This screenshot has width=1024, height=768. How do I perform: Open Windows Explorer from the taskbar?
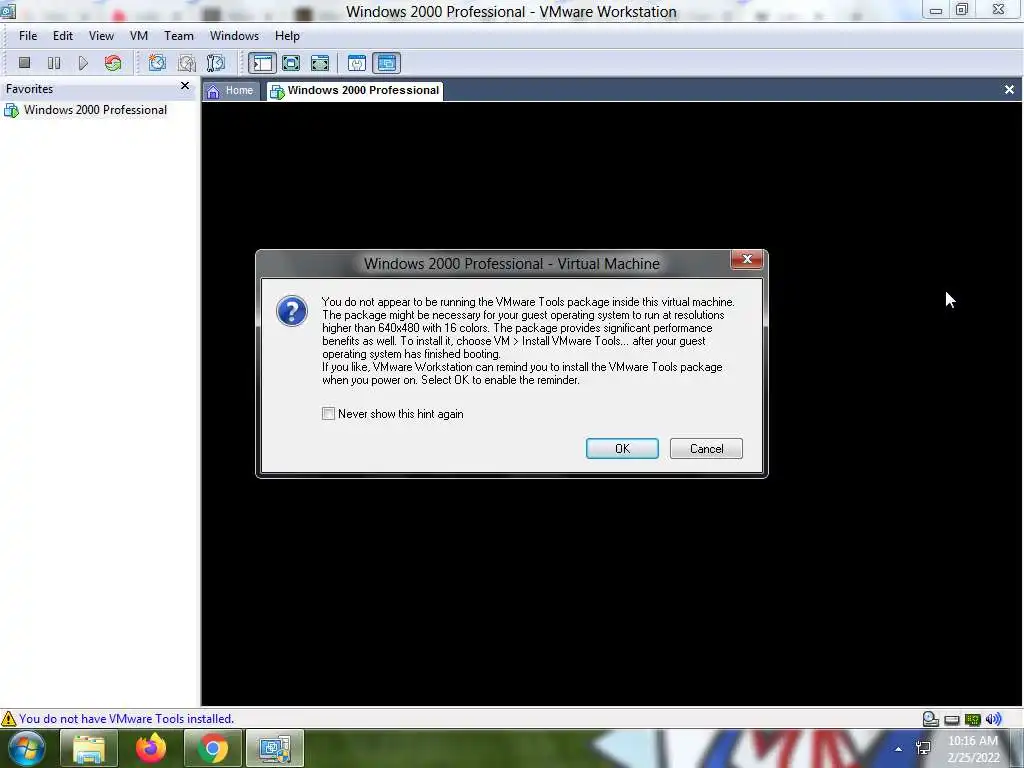[x=89, y=748]
